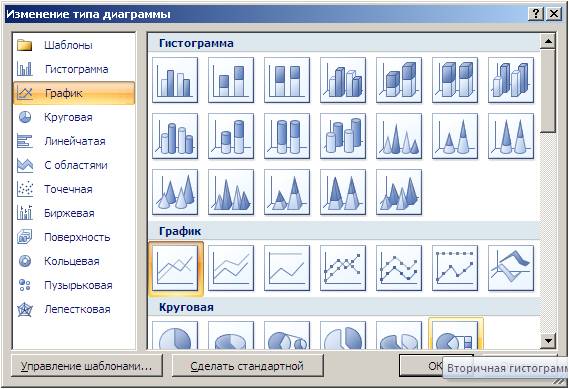The image size is (569, 389).
Task: Select the basic line chart thumbnail
Action: click(175, 268)
